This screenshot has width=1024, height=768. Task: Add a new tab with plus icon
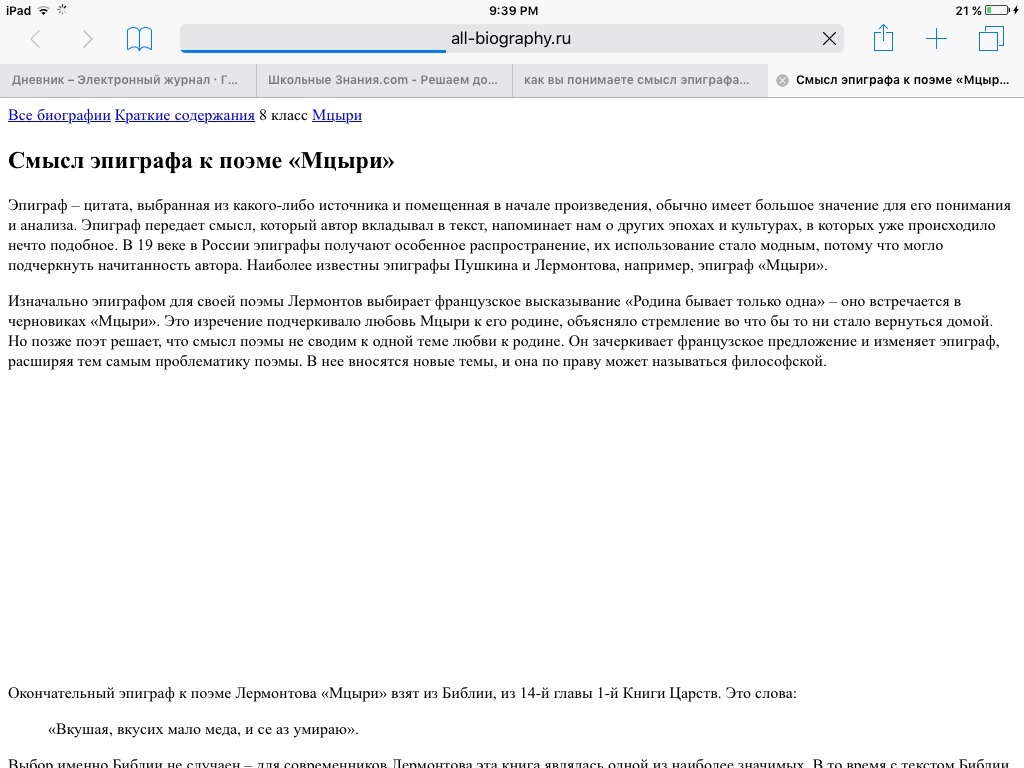(x=936, y=39)
